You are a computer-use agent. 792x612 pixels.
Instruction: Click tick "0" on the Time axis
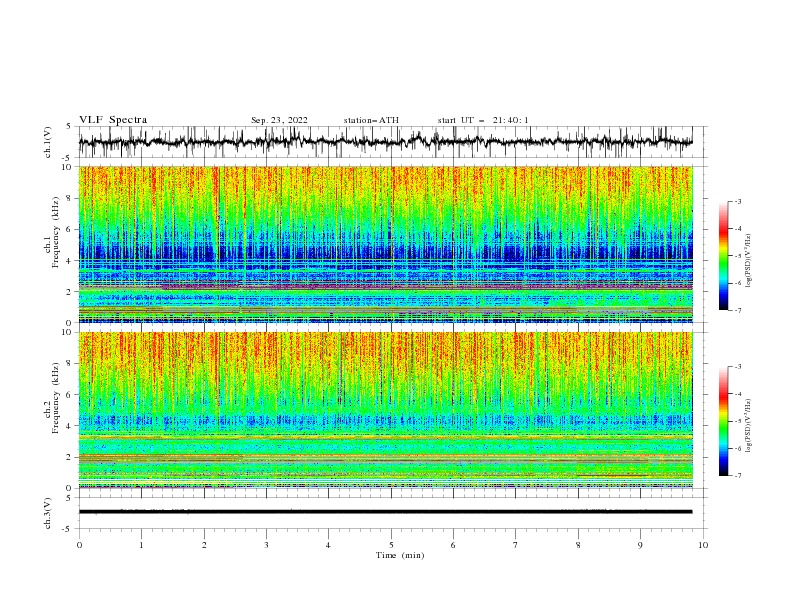[x=79, y=545]
